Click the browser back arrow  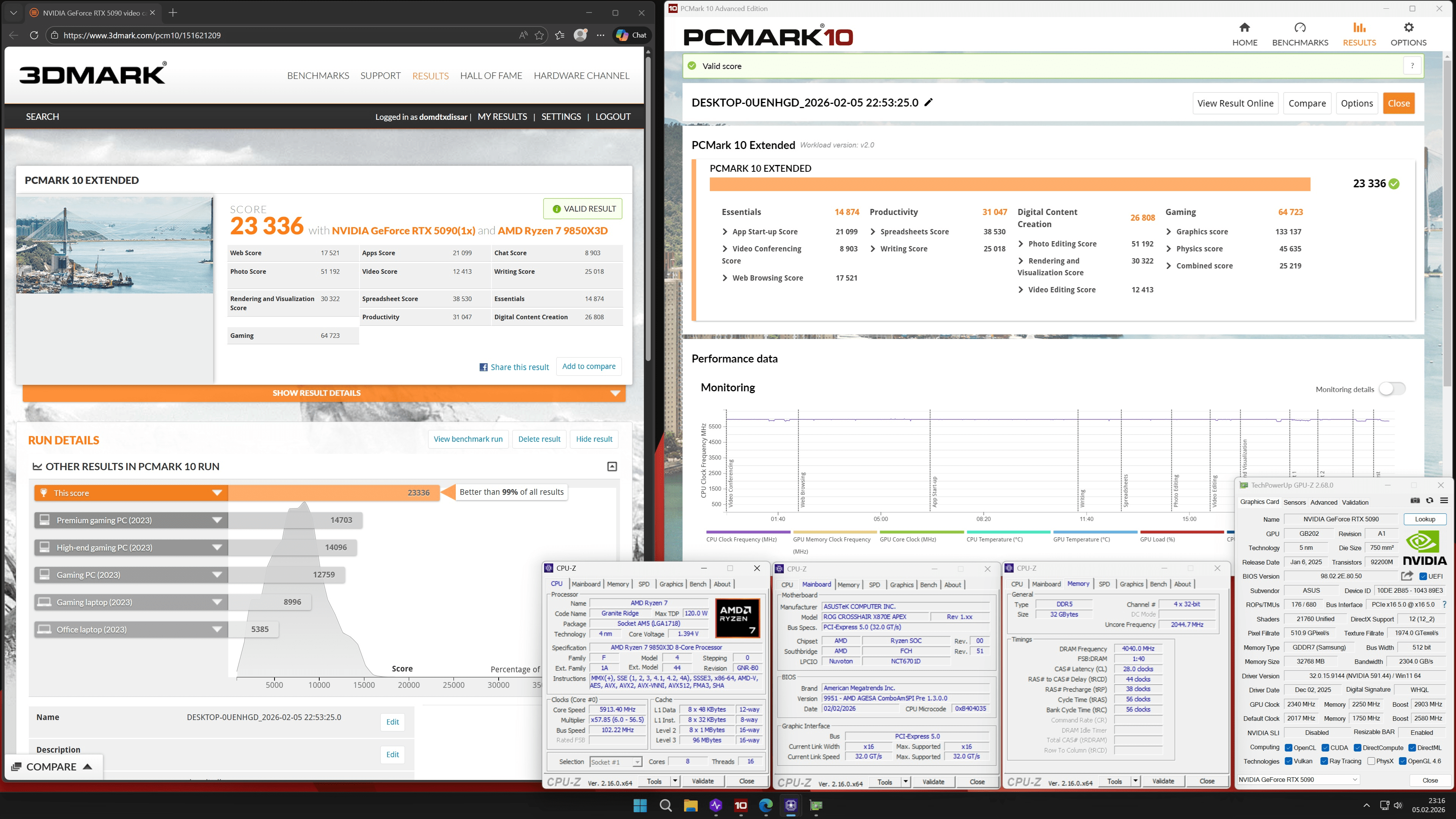click(14, 35)
